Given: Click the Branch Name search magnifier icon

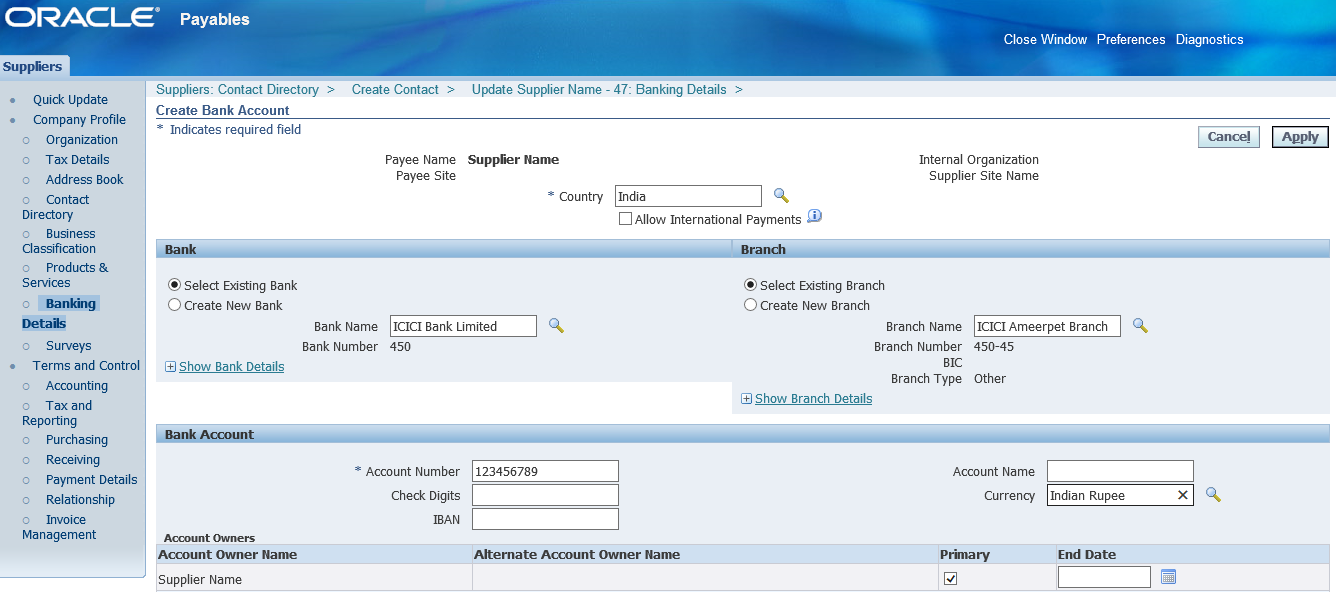Looking at the screenshot, I should pos(1139,326).
